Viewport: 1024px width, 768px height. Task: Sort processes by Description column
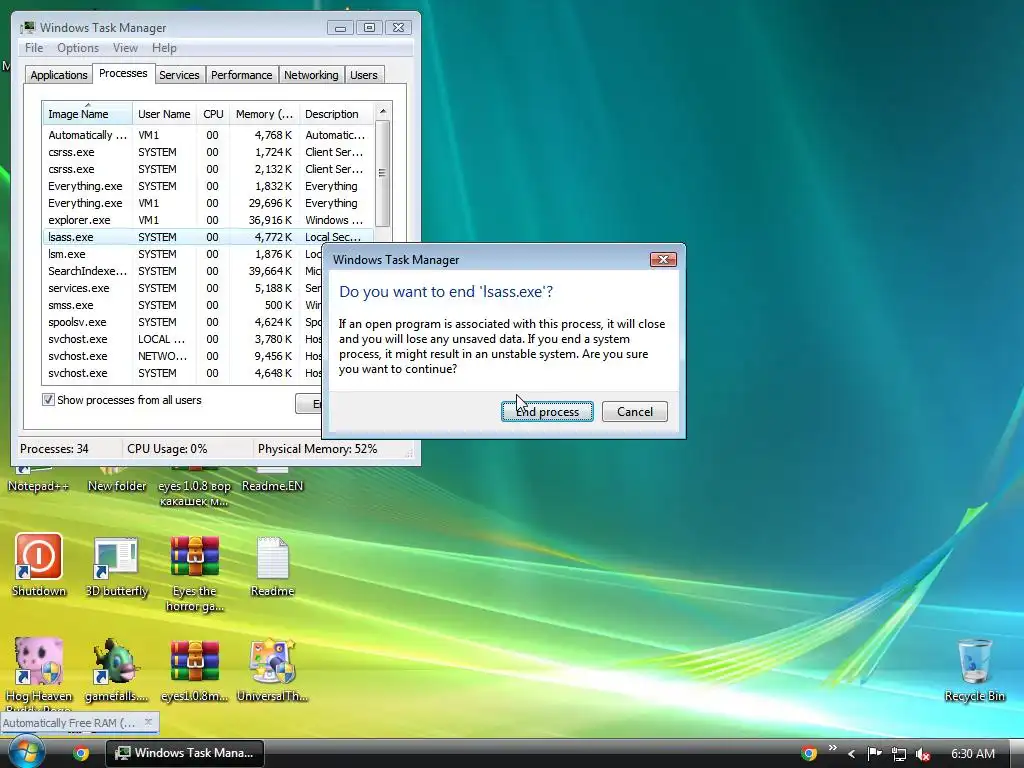tap(336, 114)
